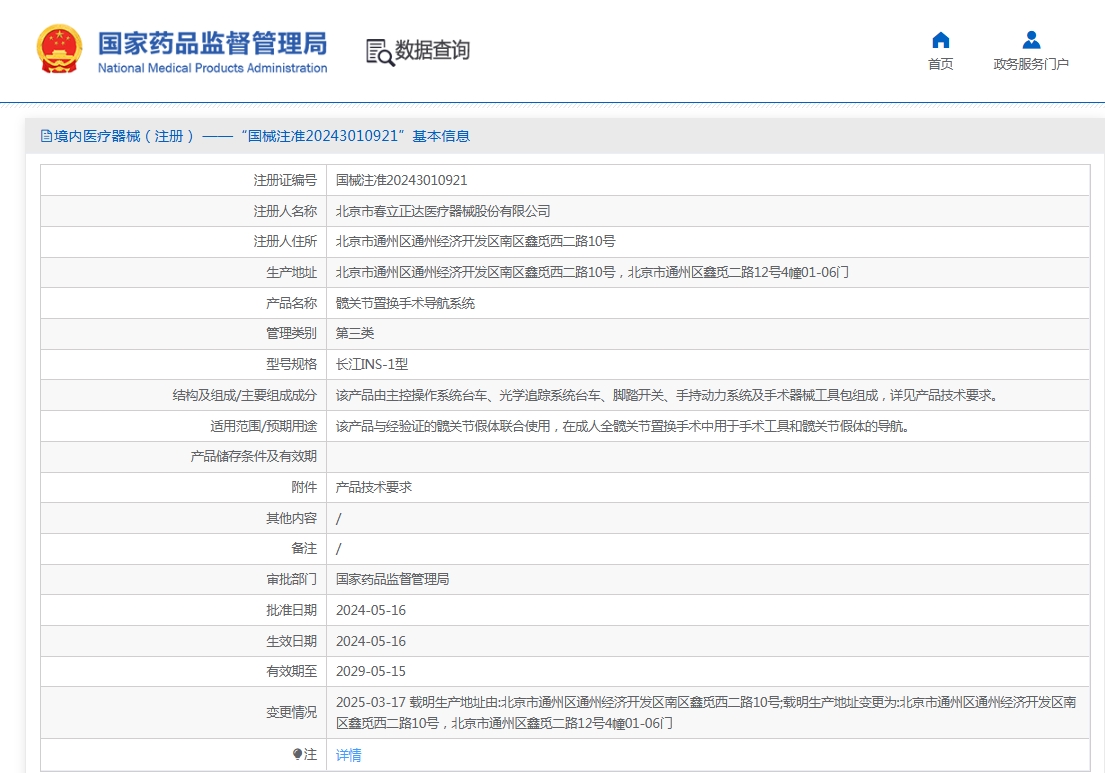Viewport: 1105px width, 773px height.
Task: Click 北京市春立正达医疗器械股份有限公司 registrant name
Action: 443,211
